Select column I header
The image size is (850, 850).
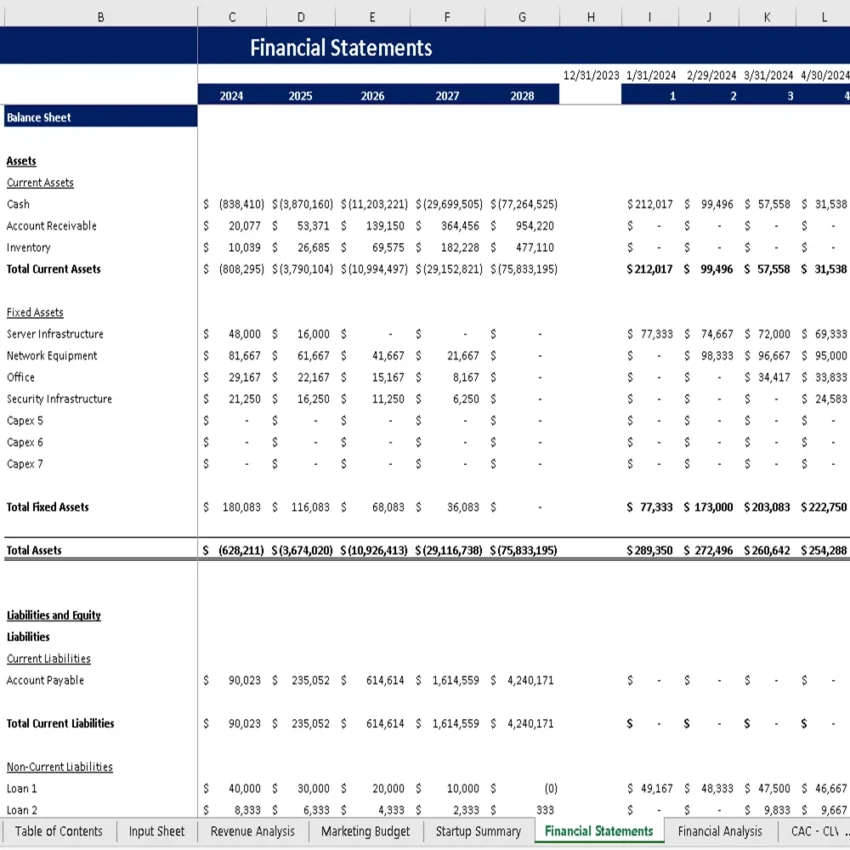pos(649,17)
